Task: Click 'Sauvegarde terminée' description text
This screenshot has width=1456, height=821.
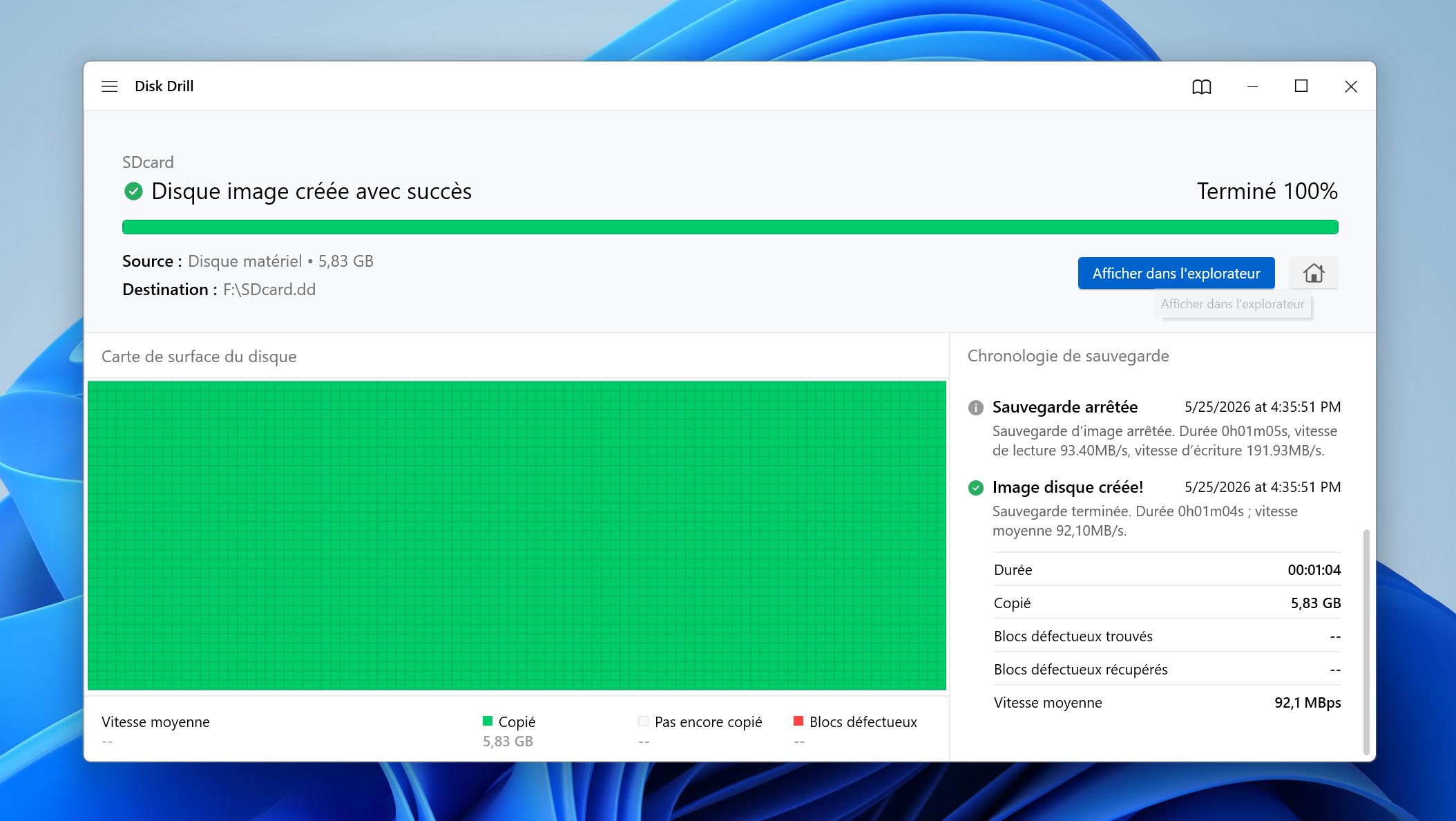Action: (x=1144, y=521)
